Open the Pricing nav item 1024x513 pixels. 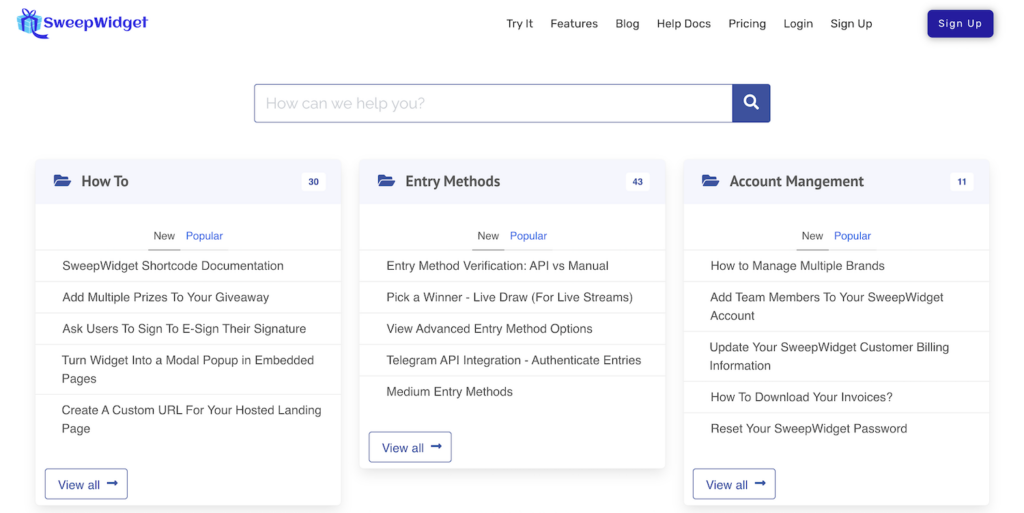pyautogui.click(x=747, y=23)
